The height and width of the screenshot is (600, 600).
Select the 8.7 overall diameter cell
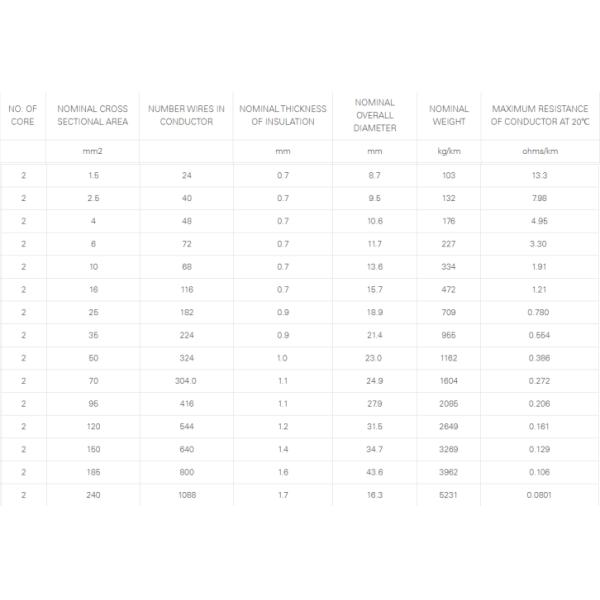pos(375,176)
